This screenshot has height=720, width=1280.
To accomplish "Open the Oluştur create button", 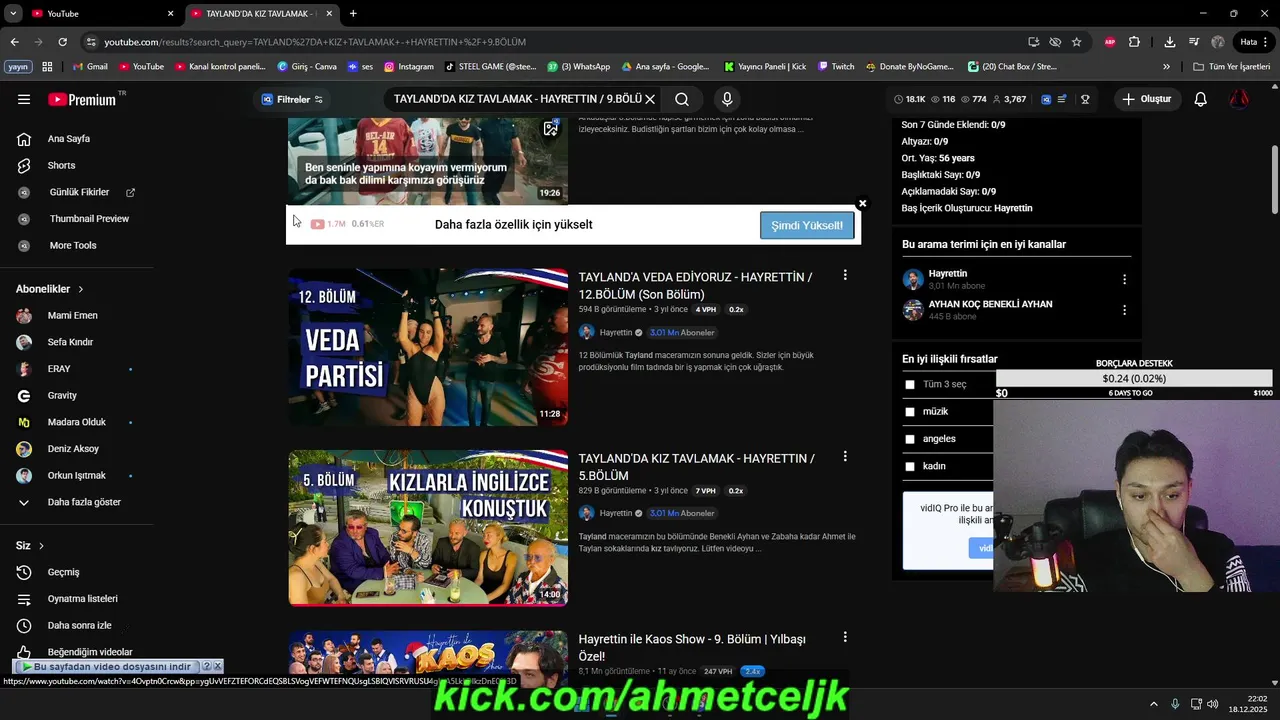I will (1146, 99).
